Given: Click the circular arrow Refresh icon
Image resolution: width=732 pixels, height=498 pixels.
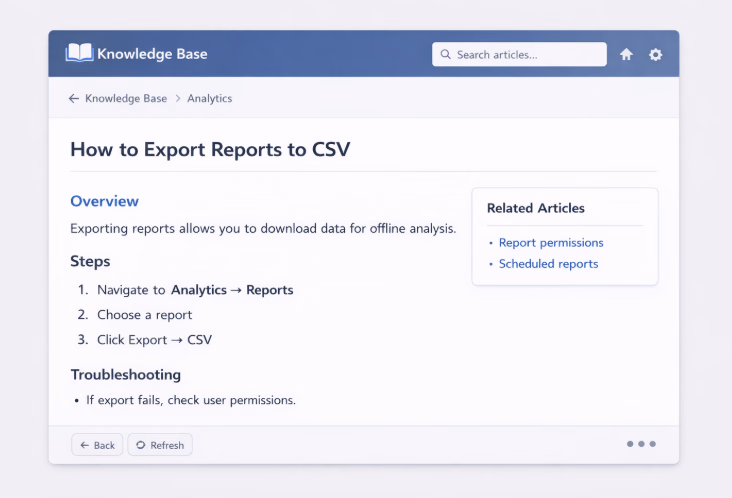Looking at the screenshot, I should tap(141, 445).
